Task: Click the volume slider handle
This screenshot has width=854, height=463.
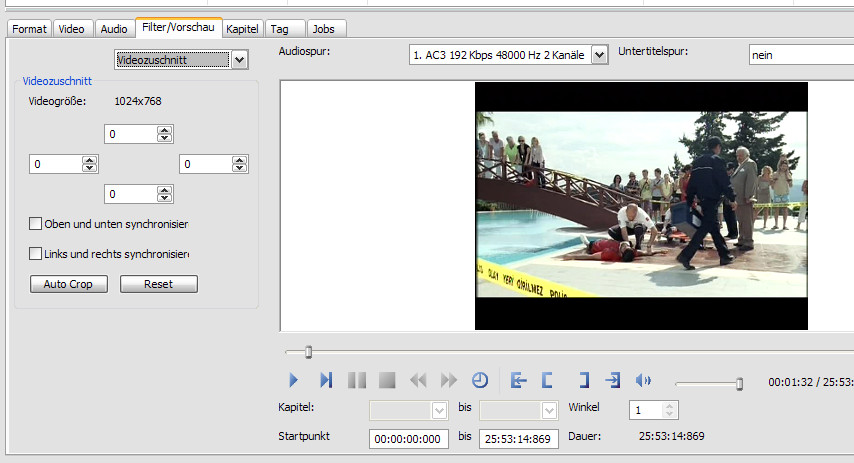Action: point(739,384)
